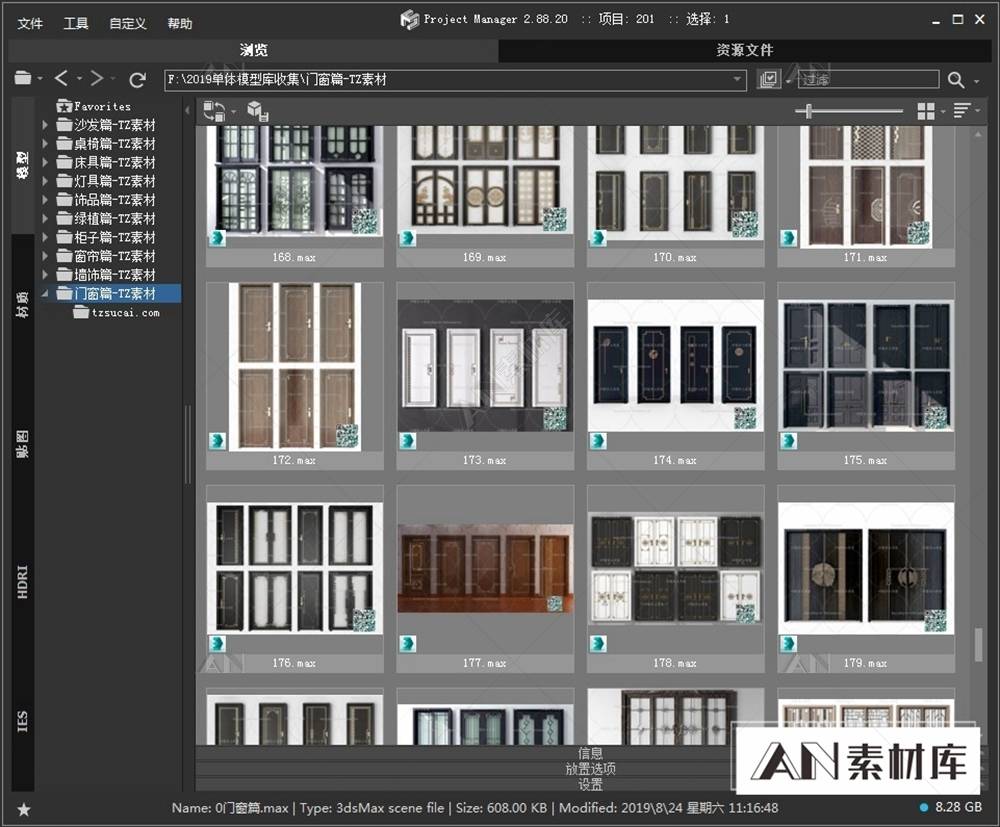Go forward to next folder
The height and width of the screenshot is (827, 1000).
point(96,78)
